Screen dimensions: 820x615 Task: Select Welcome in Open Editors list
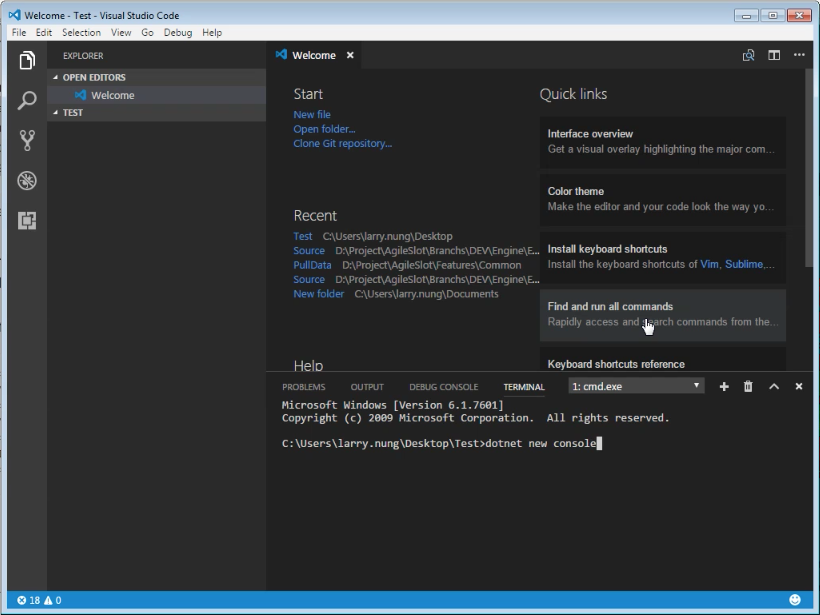pos(156,95)
